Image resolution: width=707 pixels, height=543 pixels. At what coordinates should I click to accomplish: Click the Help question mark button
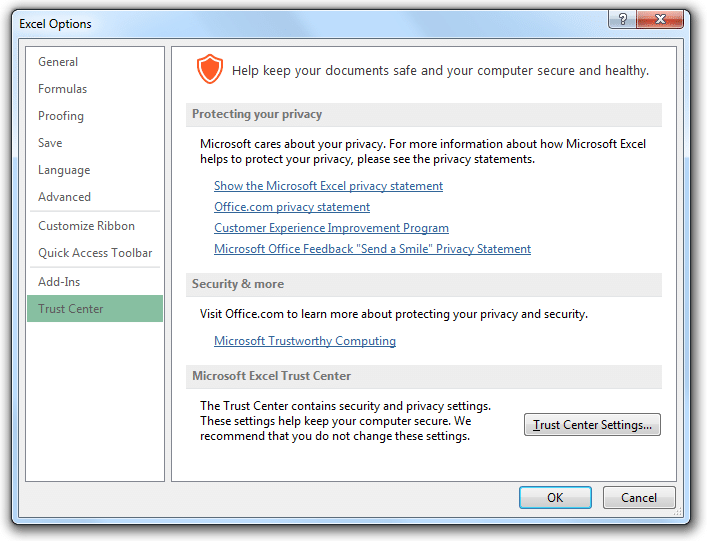622,21
